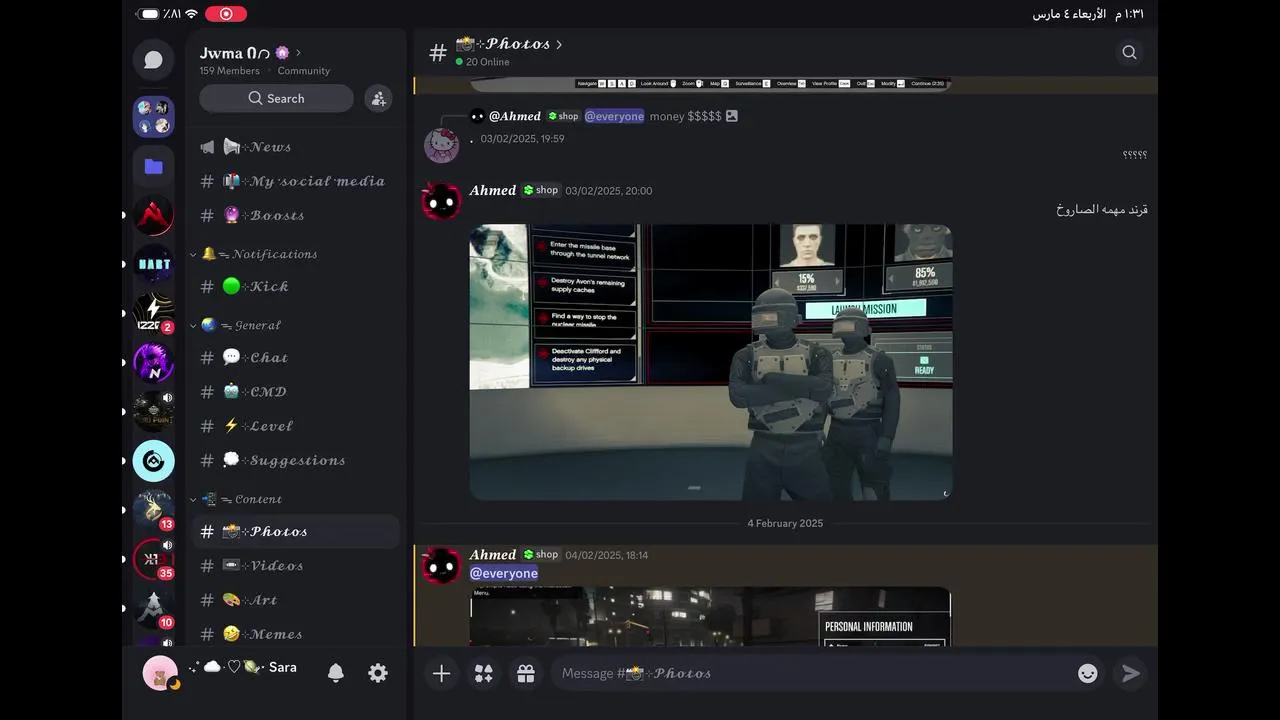Open the Chat channel
Image resolution: width=1280 pixels, height=720 pixels.
[296, 357]
